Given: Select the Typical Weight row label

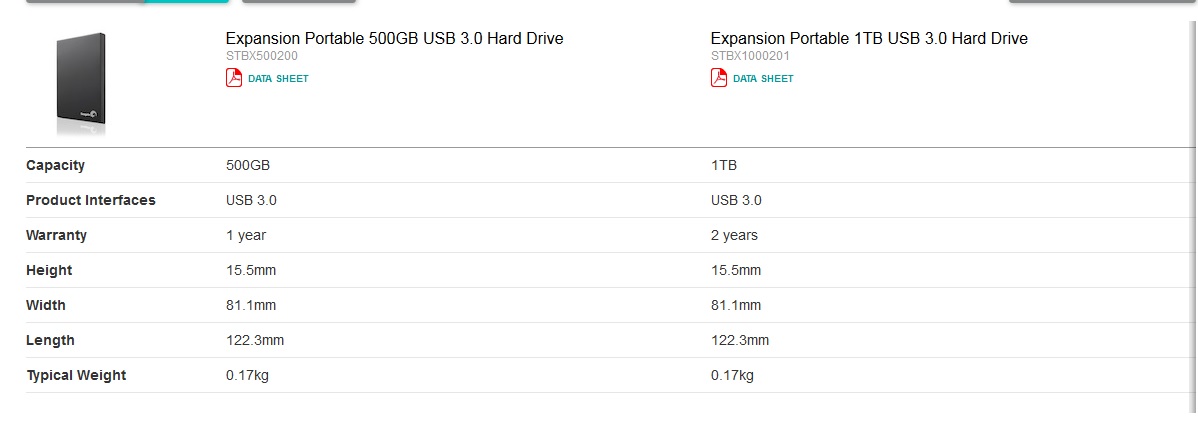Looking at the screenshot, I should (76, 375).
